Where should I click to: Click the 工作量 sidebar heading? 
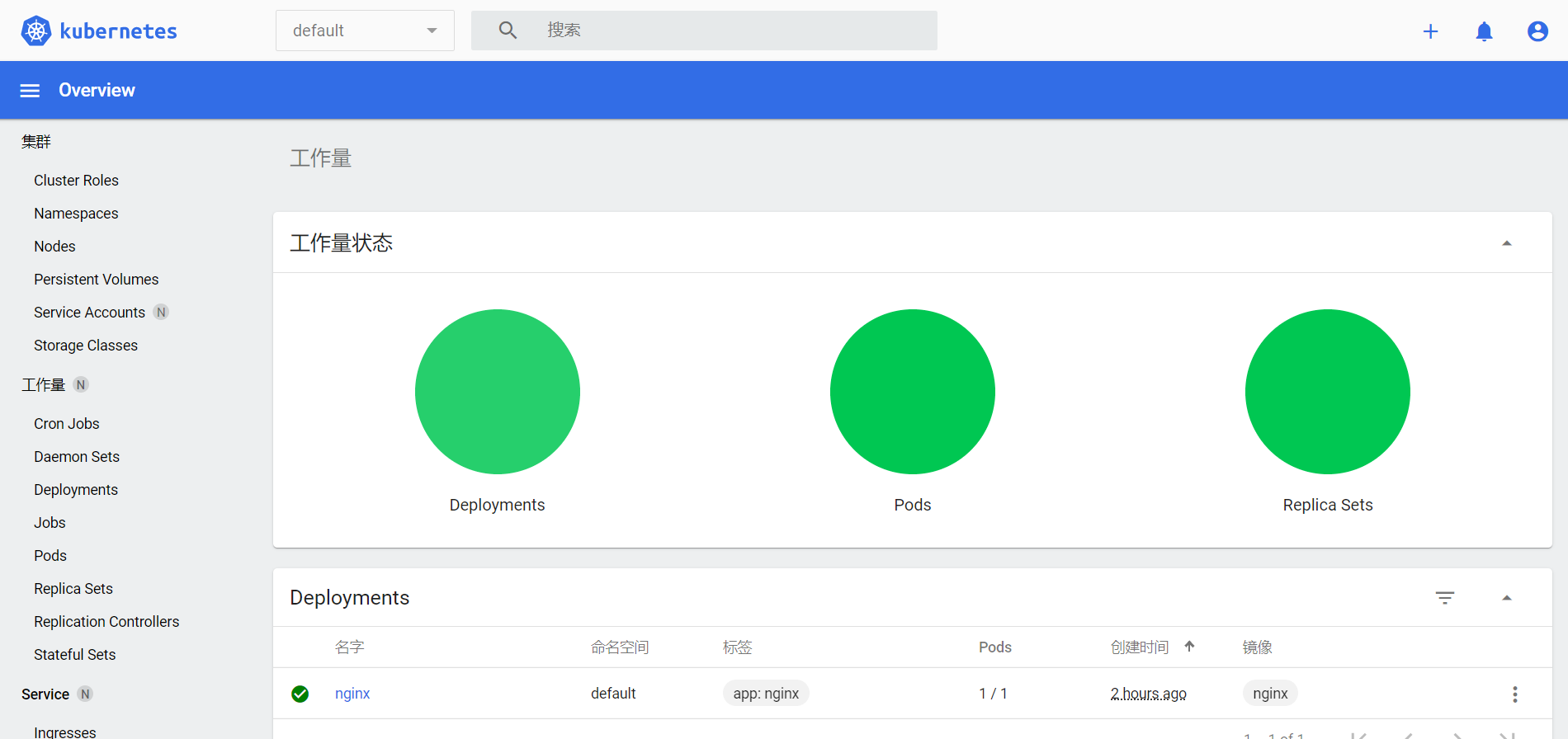pyautogui.click(x=44, y=385)
